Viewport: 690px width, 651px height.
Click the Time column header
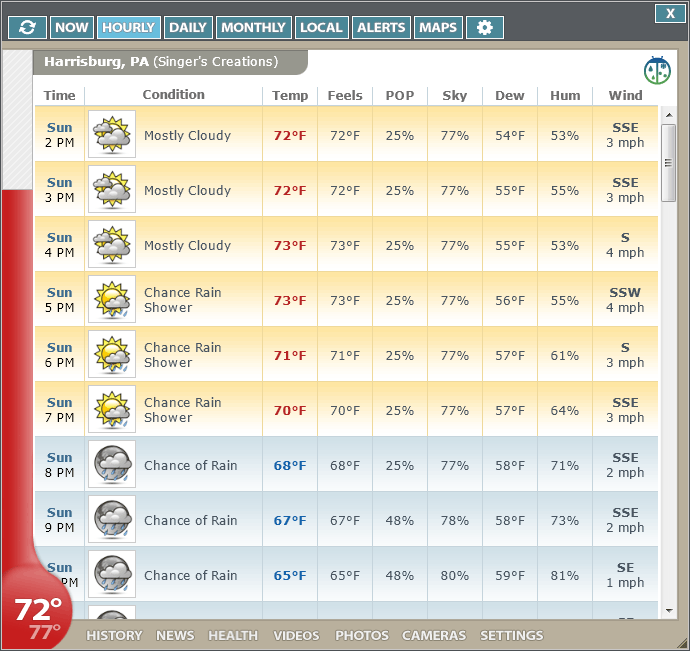[59, 96]
